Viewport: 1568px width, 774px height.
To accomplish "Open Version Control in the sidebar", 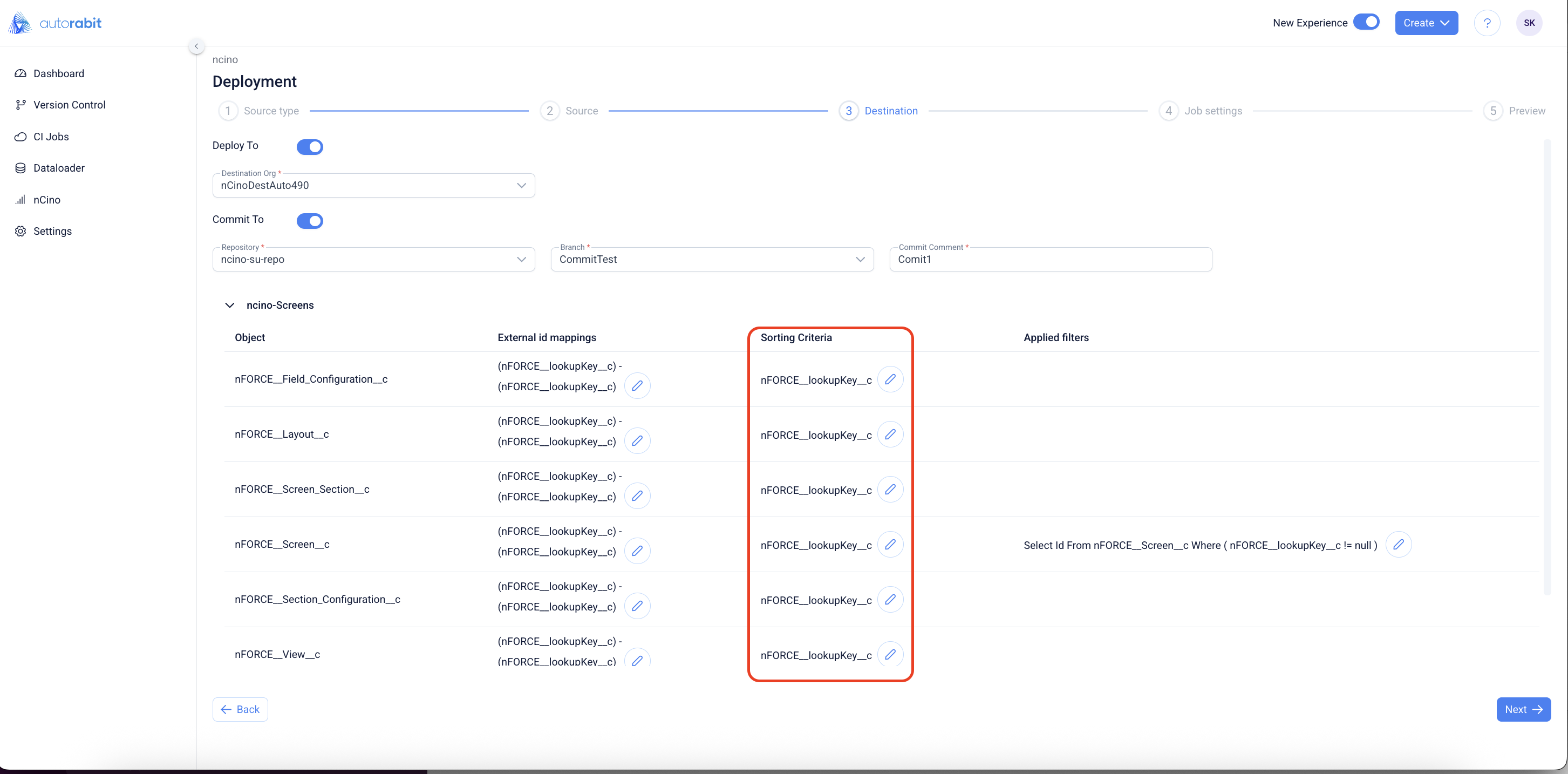I will 70,105.
